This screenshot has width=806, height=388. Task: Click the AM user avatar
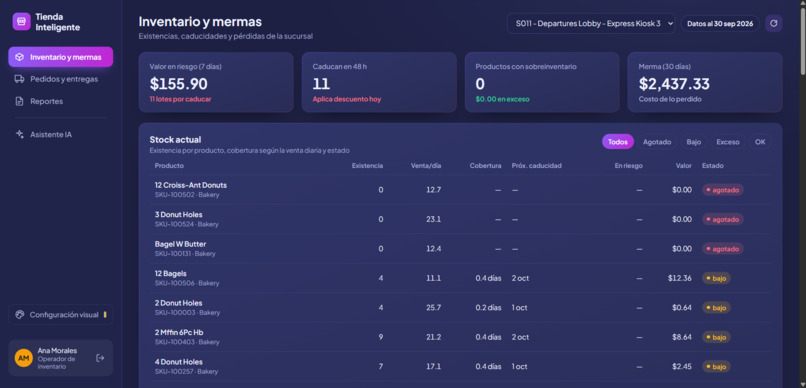tap(24, 358)
